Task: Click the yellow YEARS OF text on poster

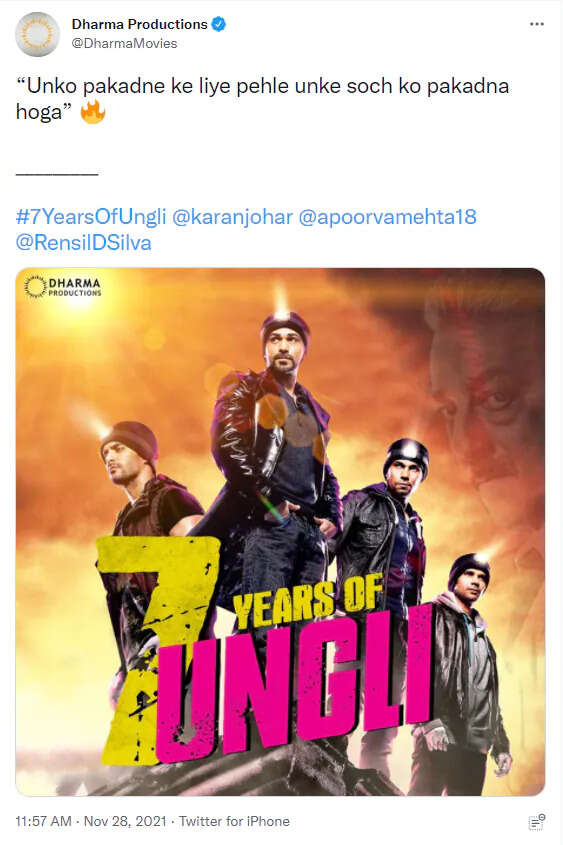Action: (x=308, y=602)
